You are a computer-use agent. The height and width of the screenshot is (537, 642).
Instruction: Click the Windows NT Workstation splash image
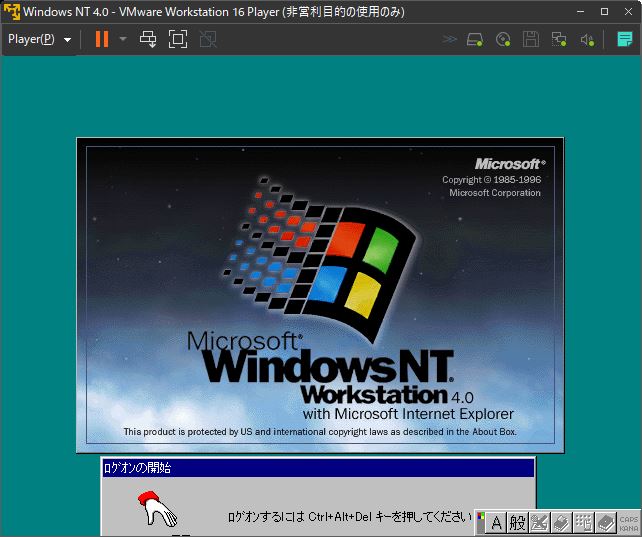pos(320,295)
